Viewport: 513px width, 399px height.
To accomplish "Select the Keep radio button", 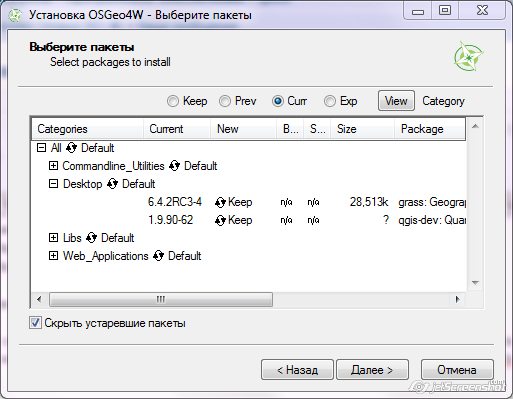I will pos(173,101).
